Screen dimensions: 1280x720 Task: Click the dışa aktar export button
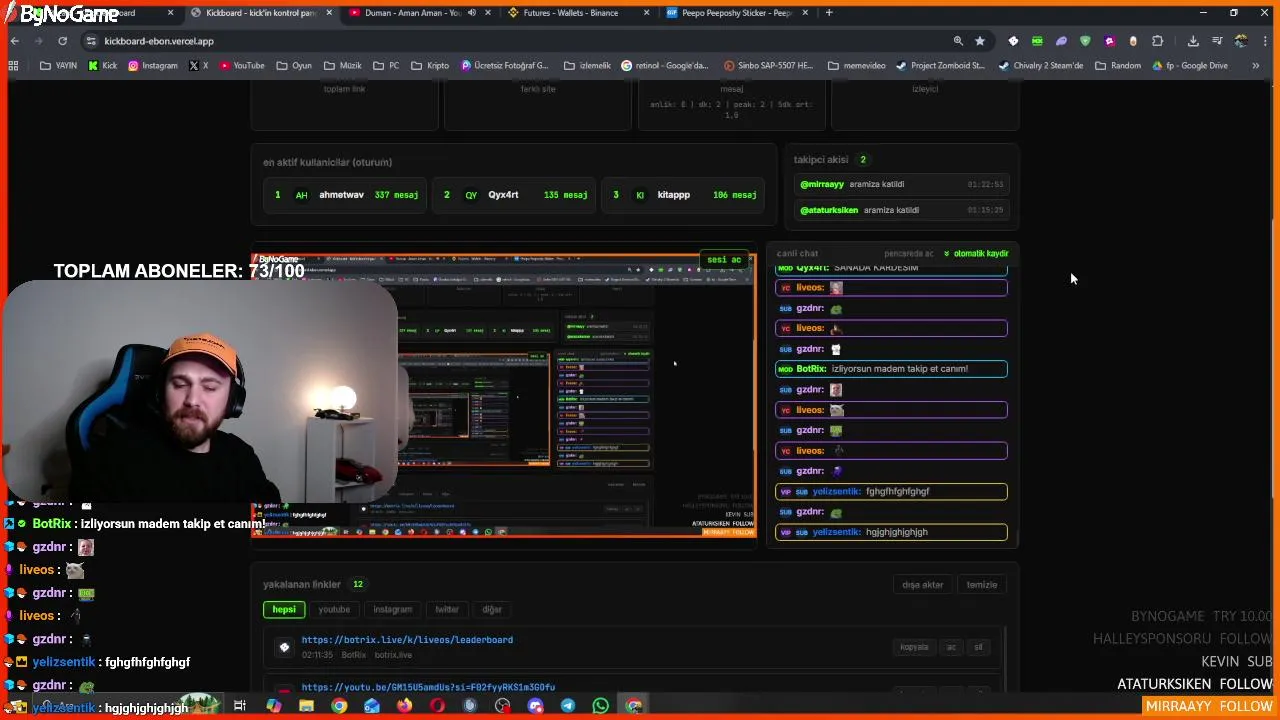[x=922, y=585]
